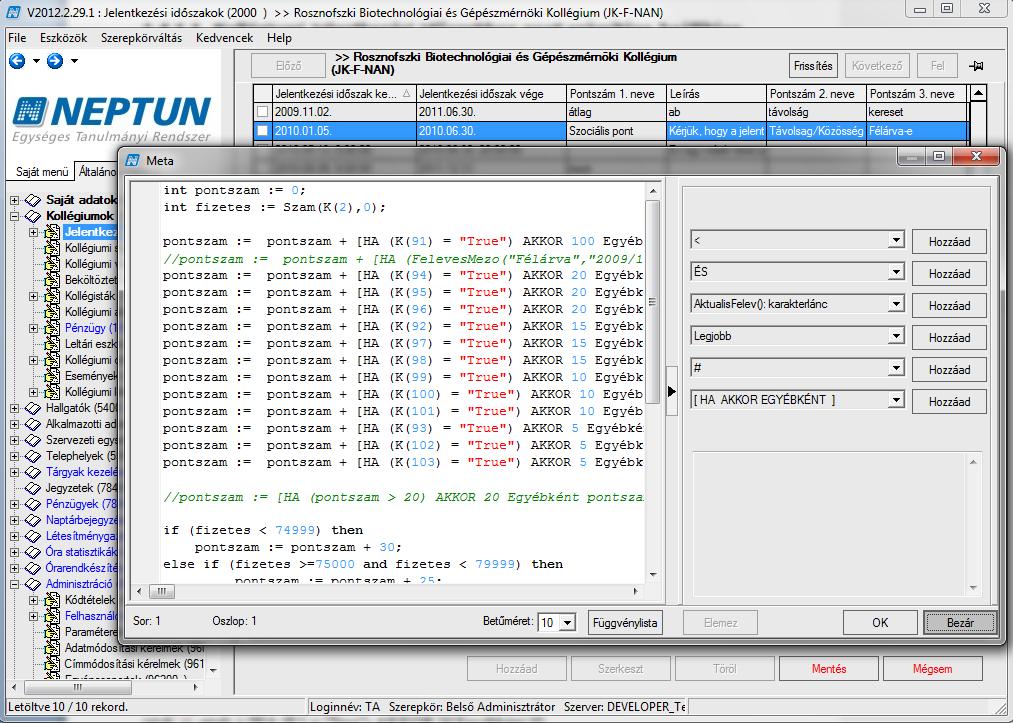Click the Frissítés button

coord(813,66)
